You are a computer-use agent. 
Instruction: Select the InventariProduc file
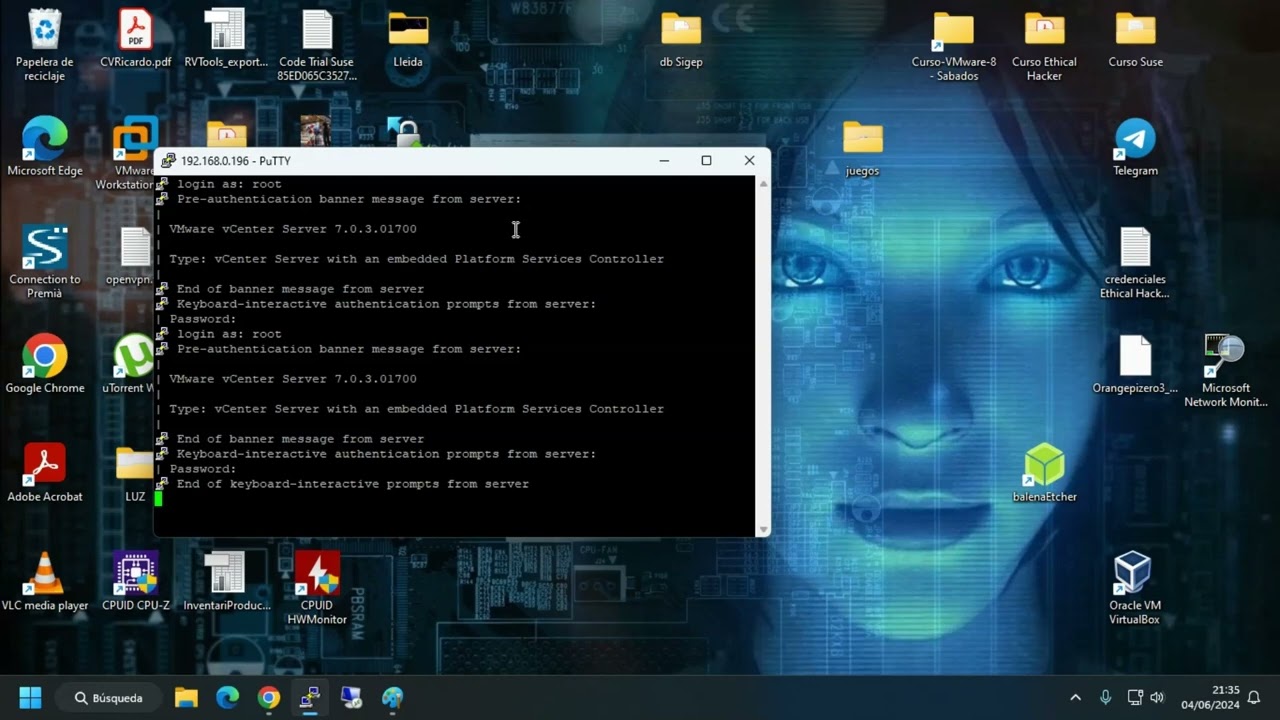tap(226, 582)
